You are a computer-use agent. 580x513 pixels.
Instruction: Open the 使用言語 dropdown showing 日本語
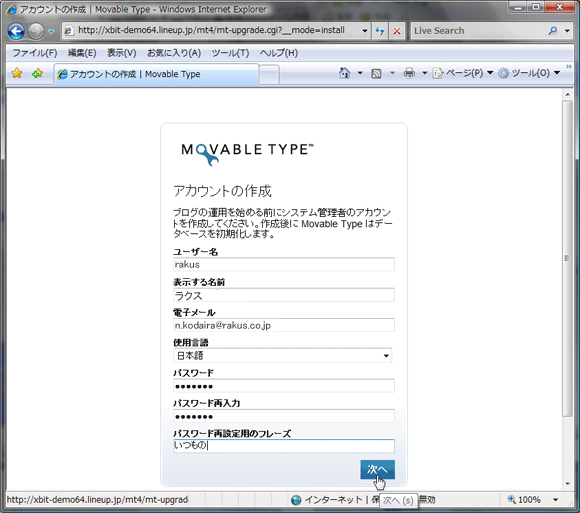pyautogui.click(x=283, y=356)
